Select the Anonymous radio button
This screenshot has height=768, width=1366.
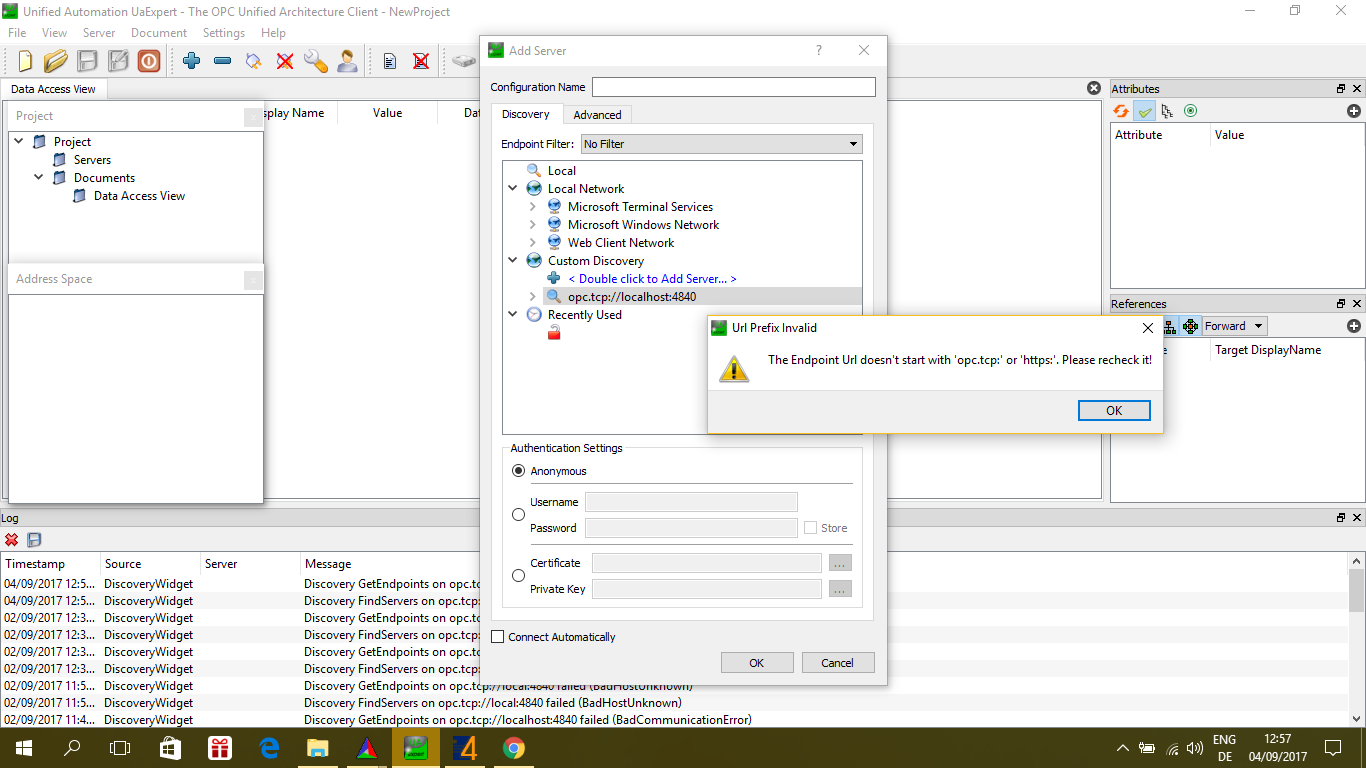point(518,471)
